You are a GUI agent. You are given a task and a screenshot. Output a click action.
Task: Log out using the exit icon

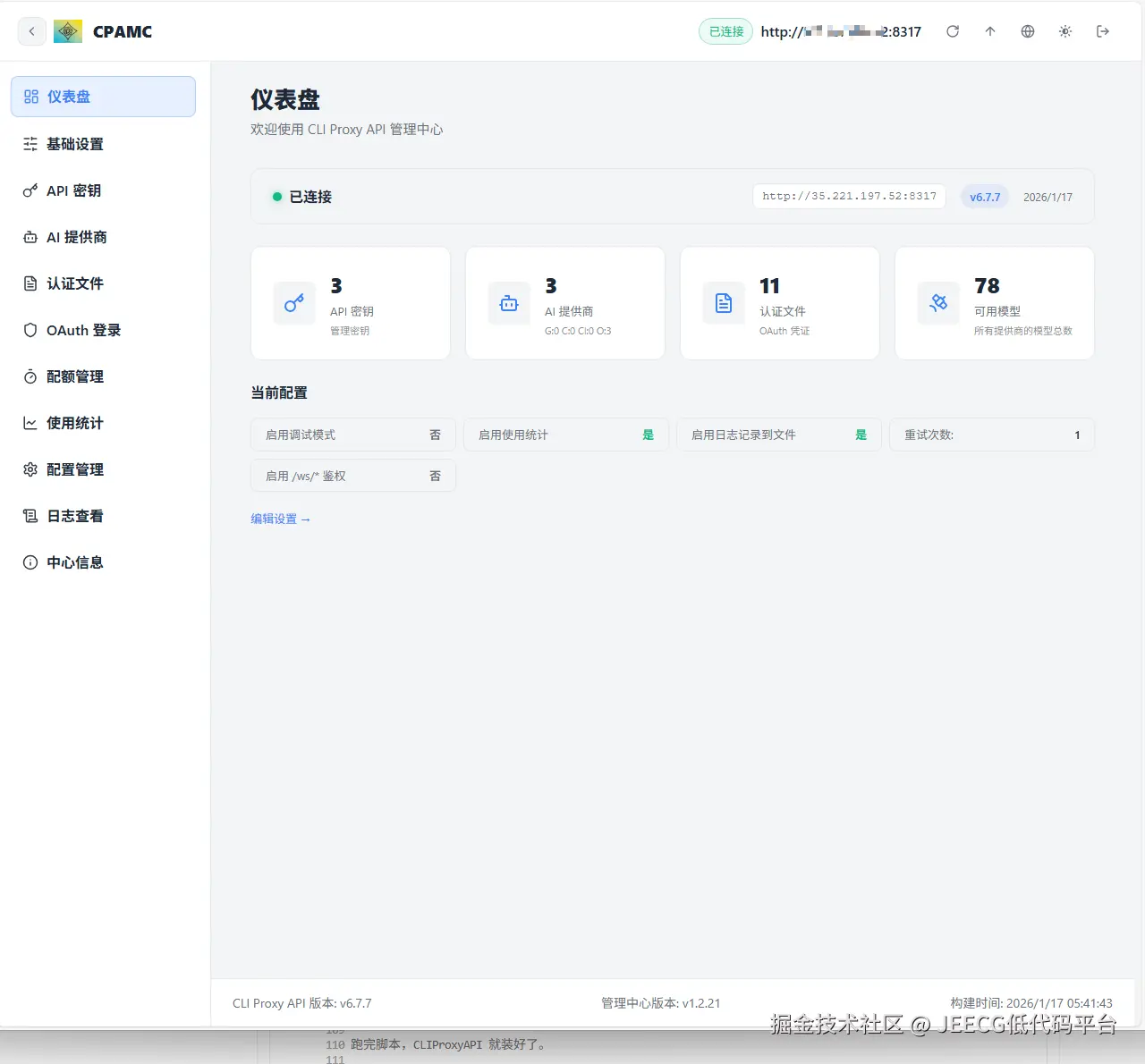1103,31
